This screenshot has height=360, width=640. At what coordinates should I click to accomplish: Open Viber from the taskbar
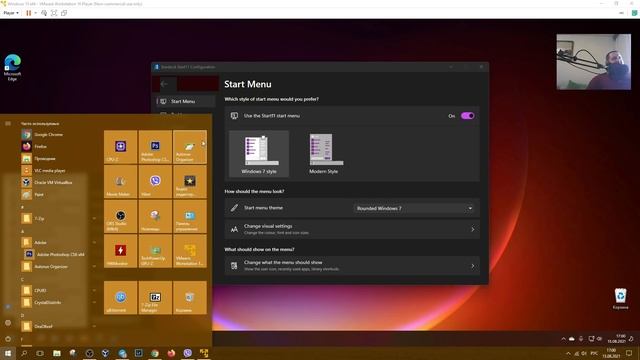[187, 353]
